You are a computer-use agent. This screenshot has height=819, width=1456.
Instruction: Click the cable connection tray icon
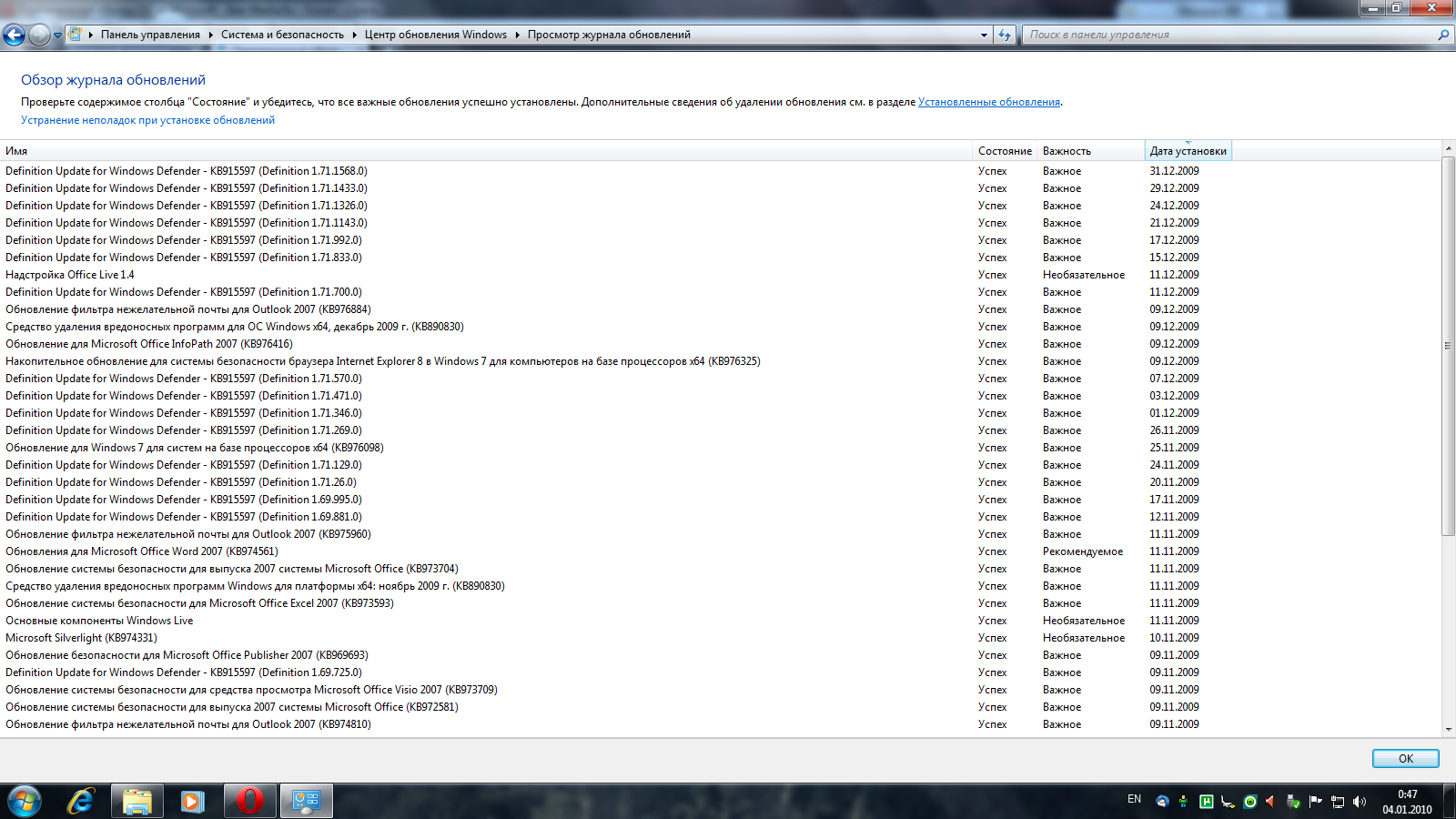coord(1228,802)
